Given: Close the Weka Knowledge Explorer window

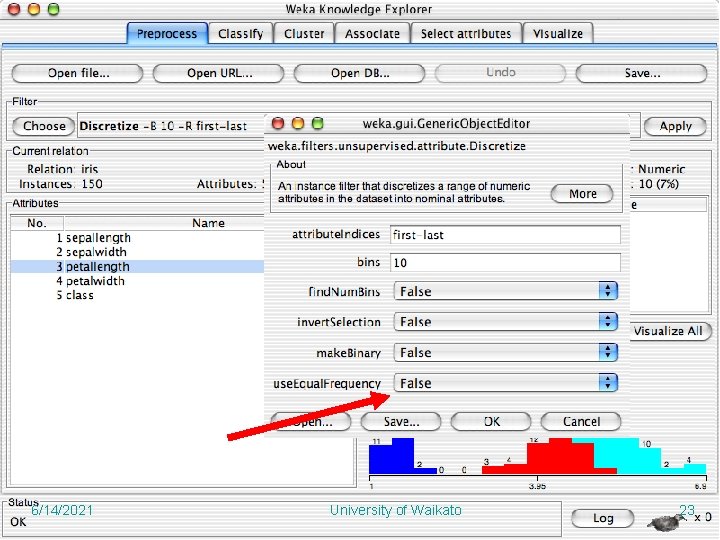Looking at the screenshot, I should (x=14, y=9).
